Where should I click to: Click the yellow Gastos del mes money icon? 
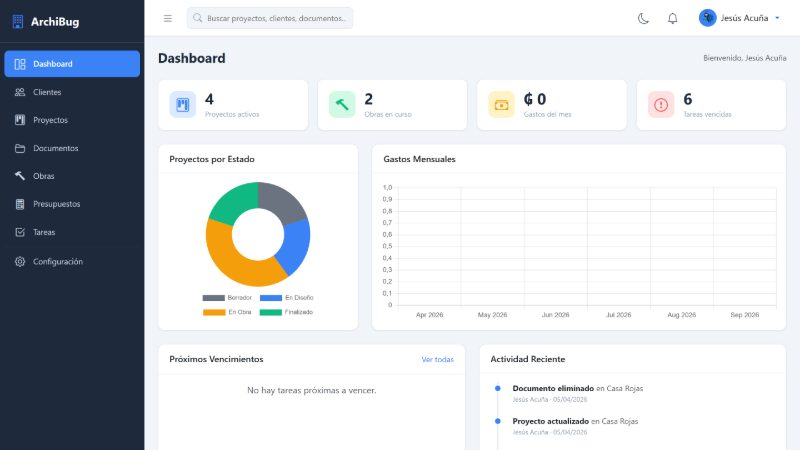(502, 105)
